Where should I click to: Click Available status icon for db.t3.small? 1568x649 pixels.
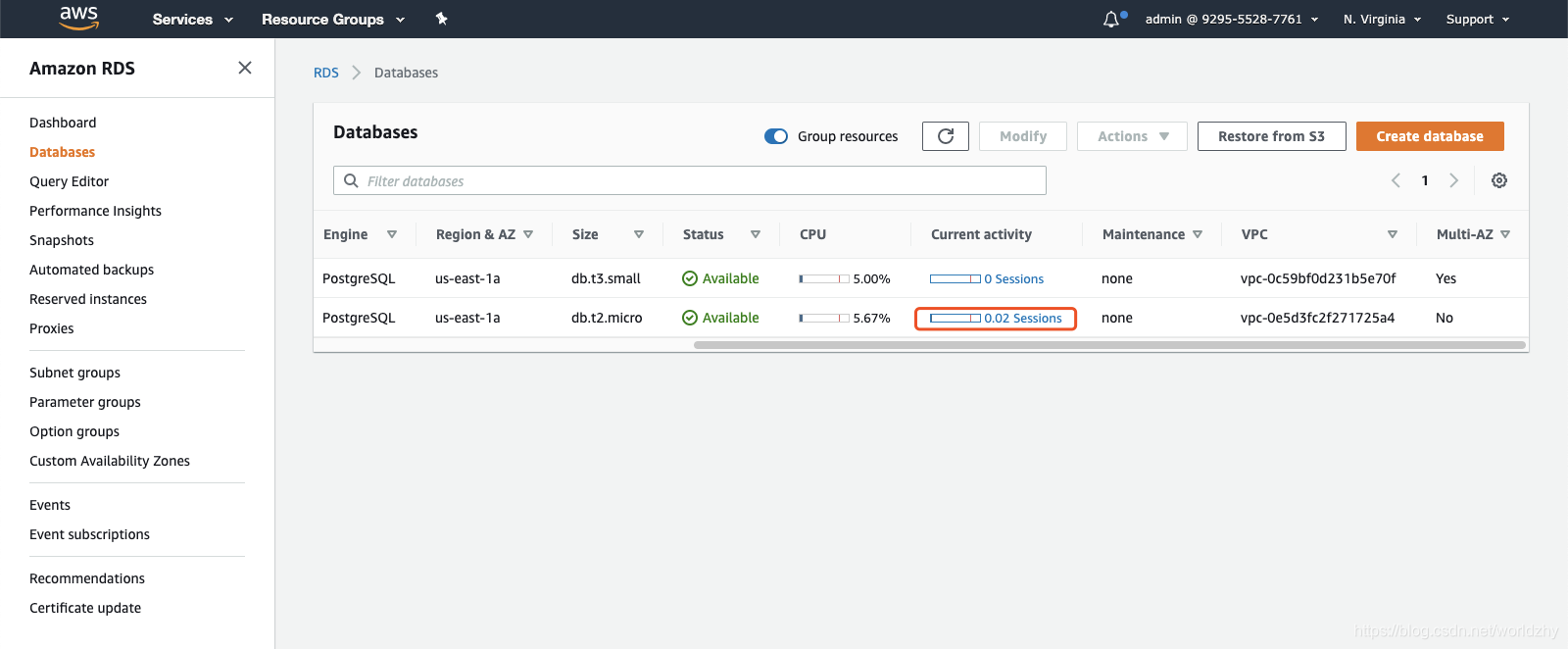(690, 278)
